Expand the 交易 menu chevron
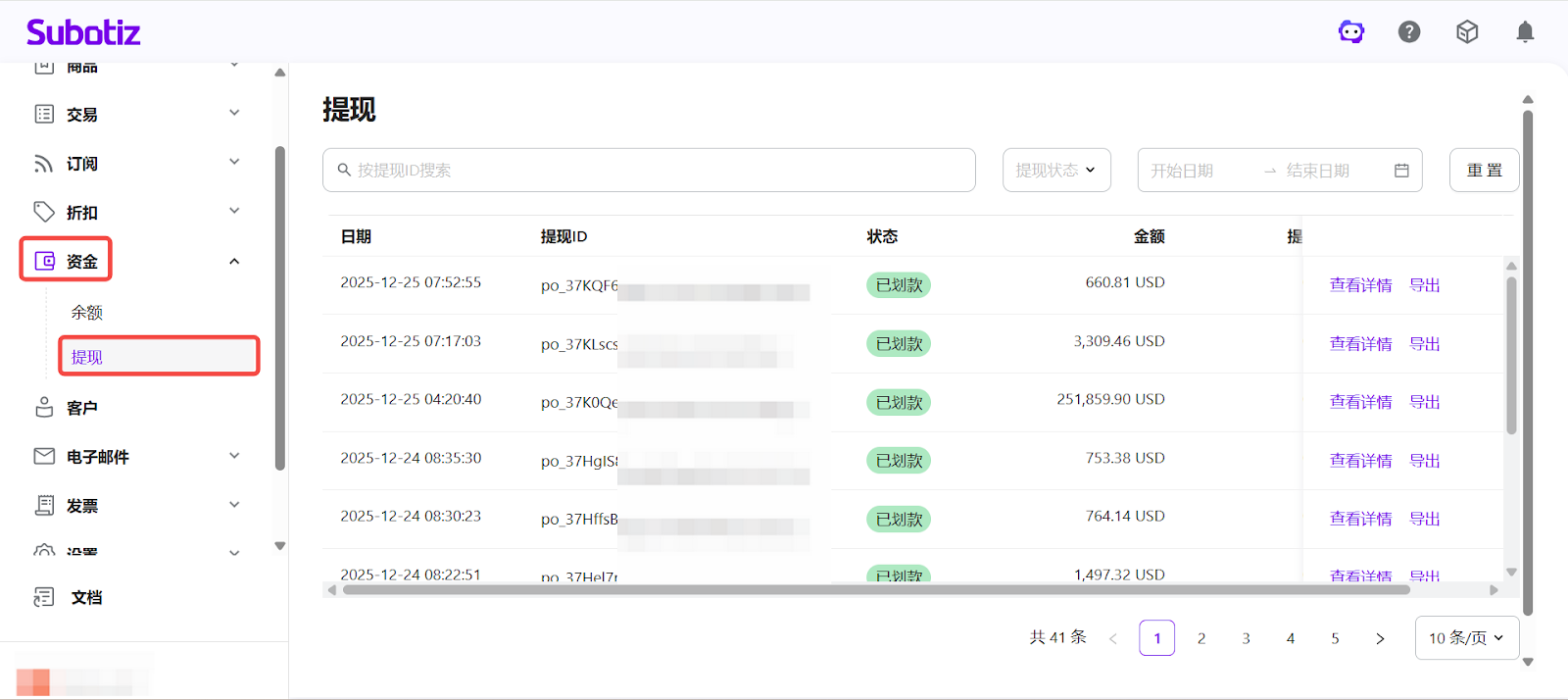Image resolution: width=1568 pixels, height=700 pixels. tap(234, 114)
